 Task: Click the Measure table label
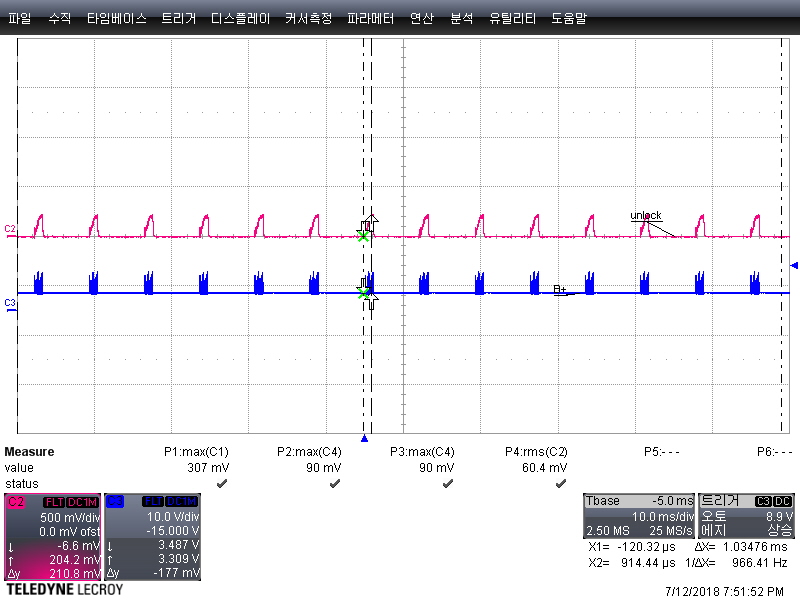point(29,452)
